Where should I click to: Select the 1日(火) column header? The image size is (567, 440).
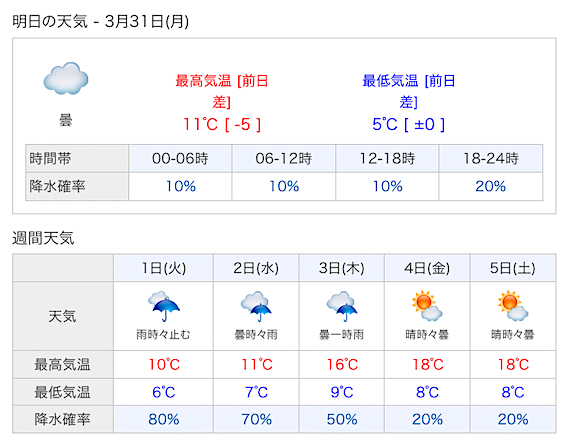163,268
